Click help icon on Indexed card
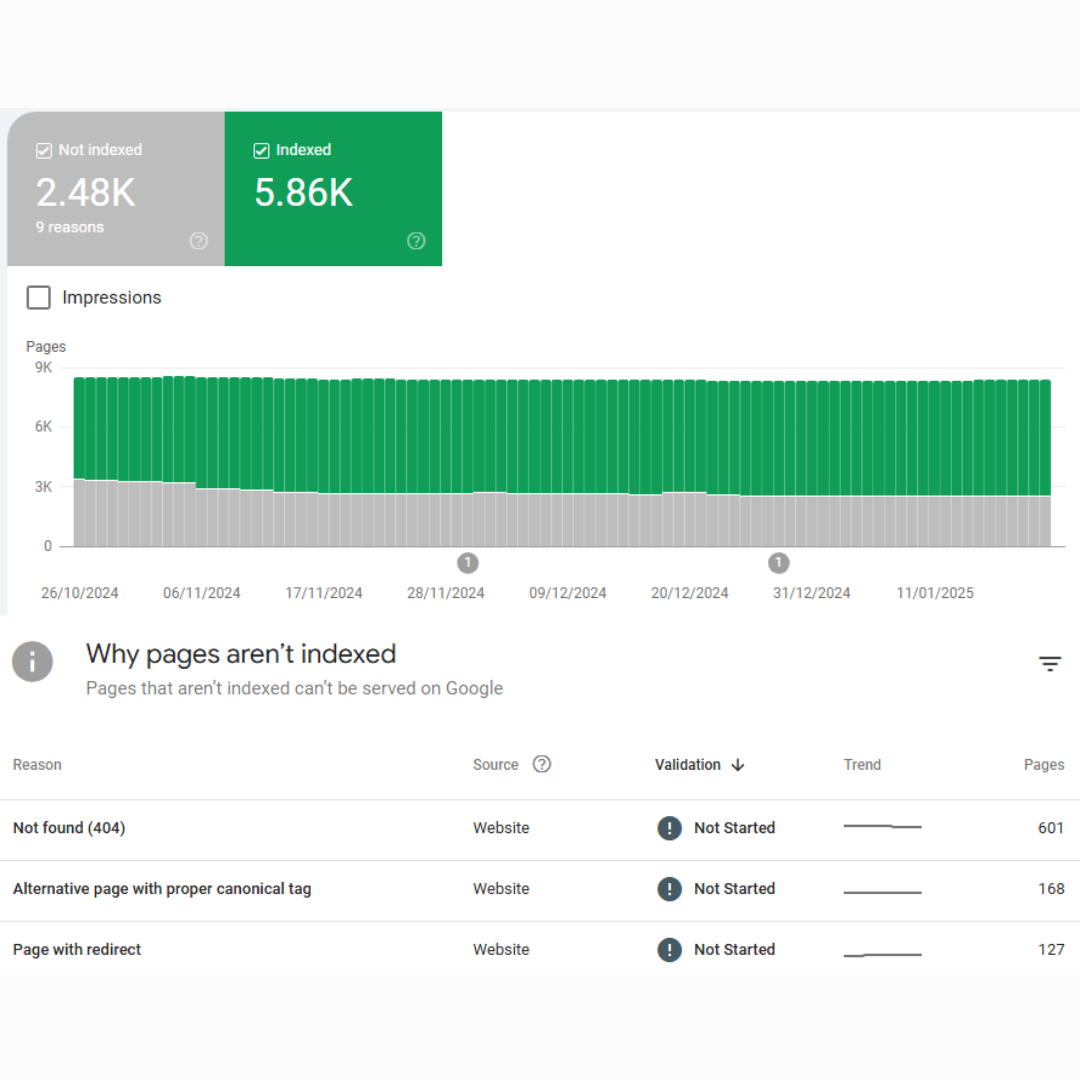 pos(416,241)
